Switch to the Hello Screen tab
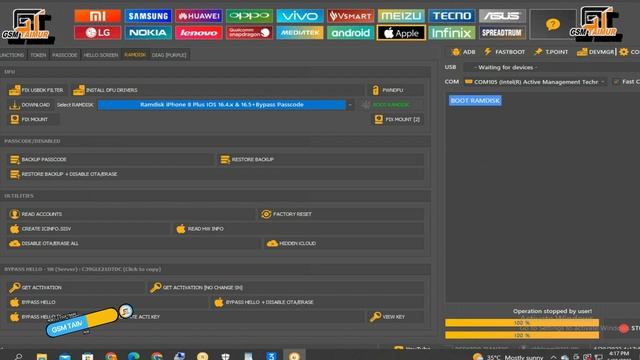The height and width of the screenshot is (360, 640). click(101, 55)
